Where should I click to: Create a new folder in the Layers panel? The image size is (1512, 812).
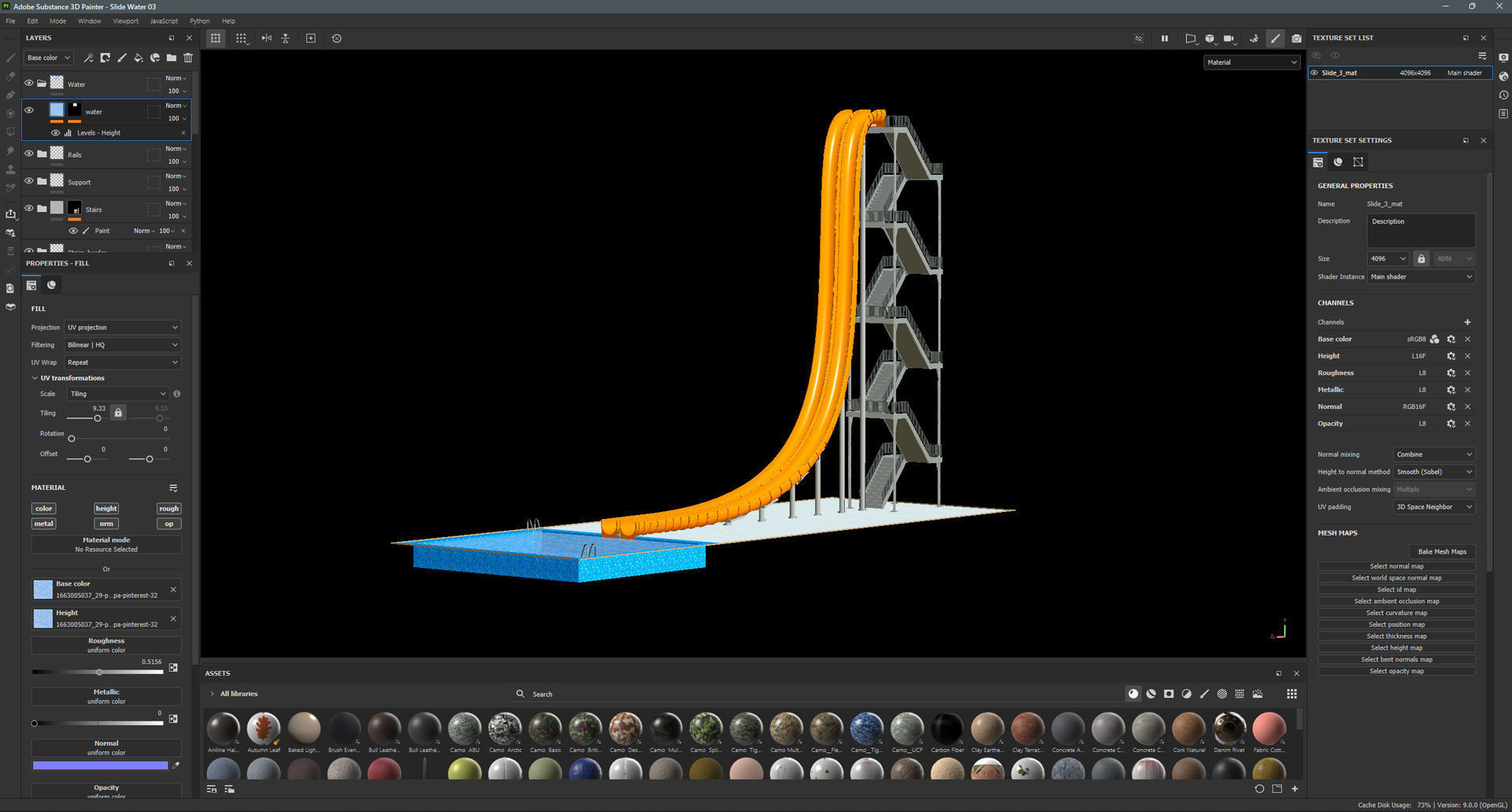[171, 57]
